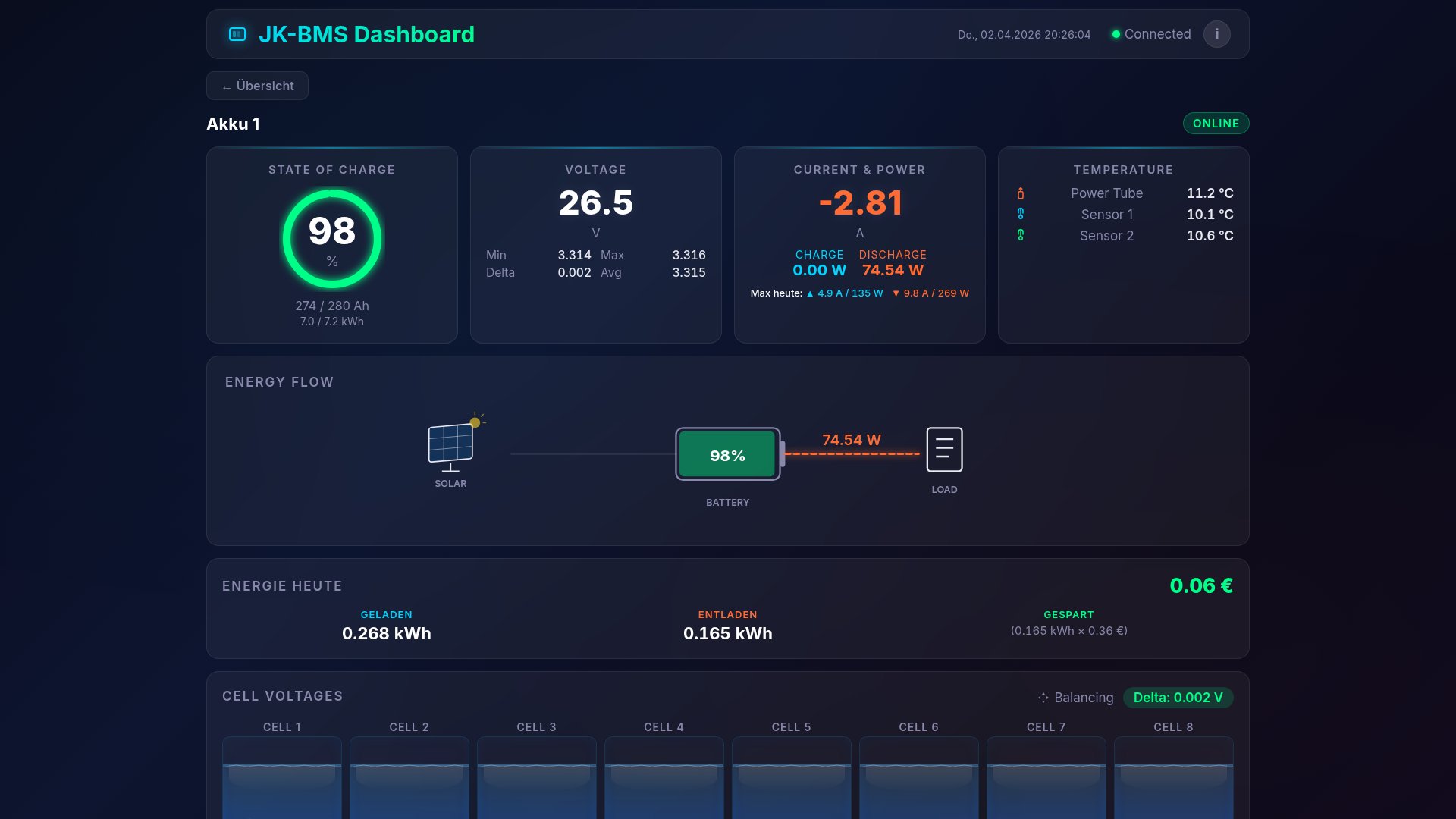Click the info button in the top right
Screen dimensions: 1456x819
(x=1217, y=33)
